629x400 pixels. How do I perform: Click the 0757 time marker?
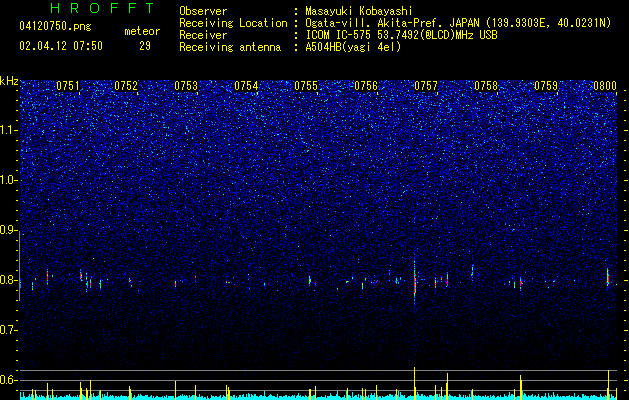426,86
